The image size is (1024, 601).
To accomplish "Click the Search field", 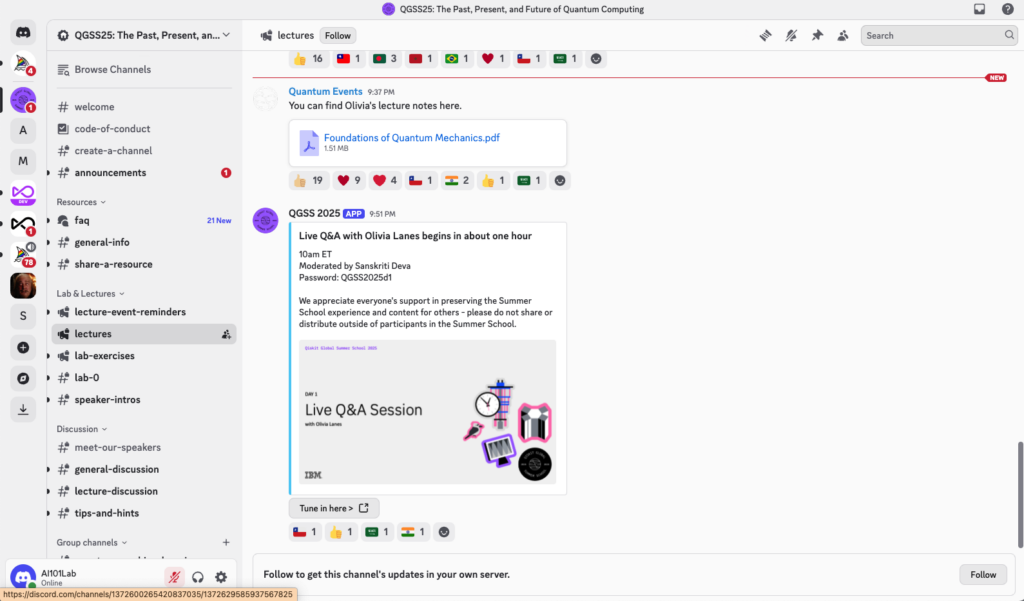I will click(x=938, y=35).
